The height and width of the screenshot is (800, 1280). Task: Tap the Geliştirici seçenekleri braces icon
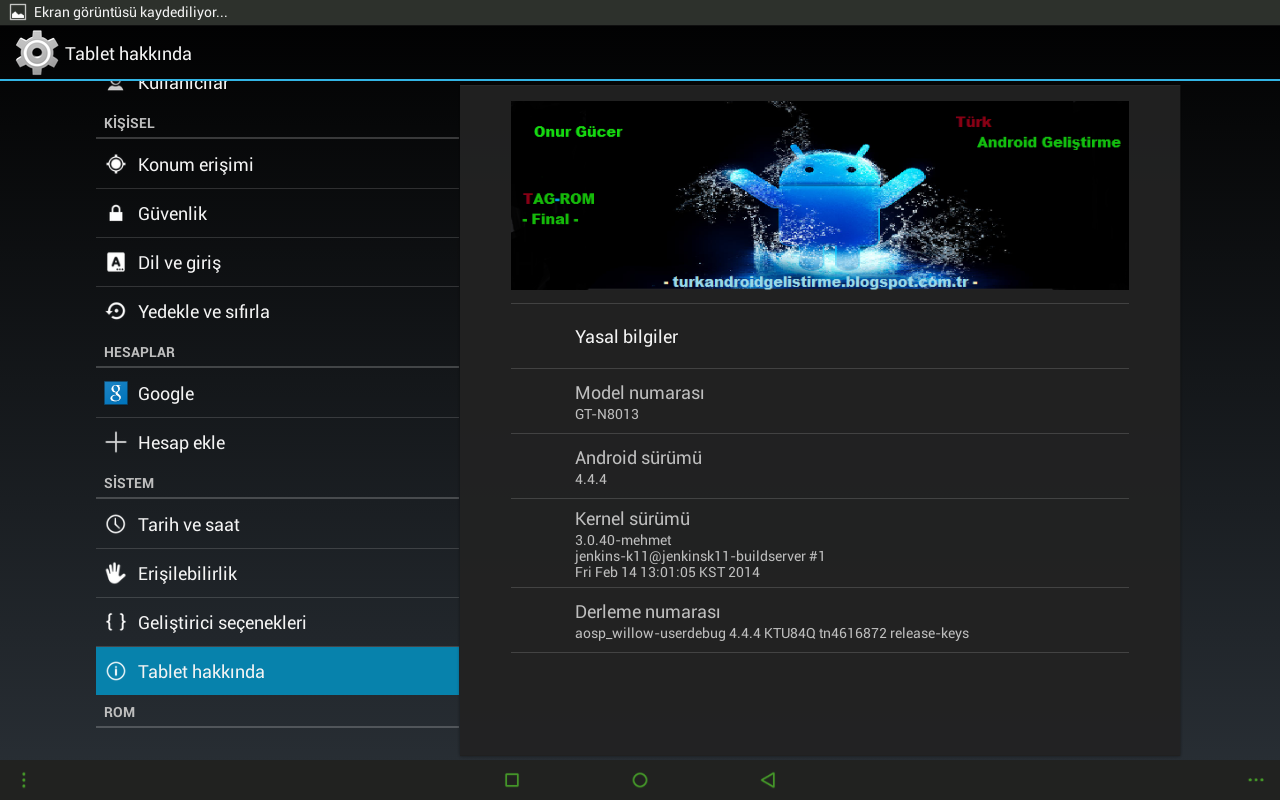click(116, 622)
